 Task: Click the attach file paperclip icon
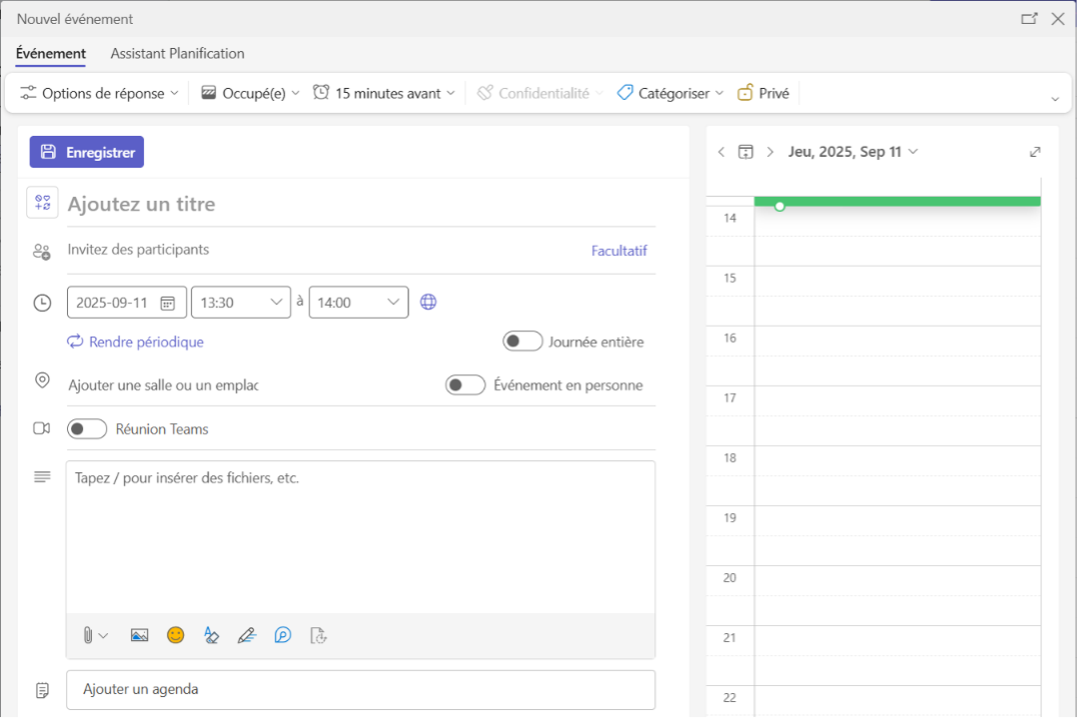pyautogui.click(x=88, y=635)
